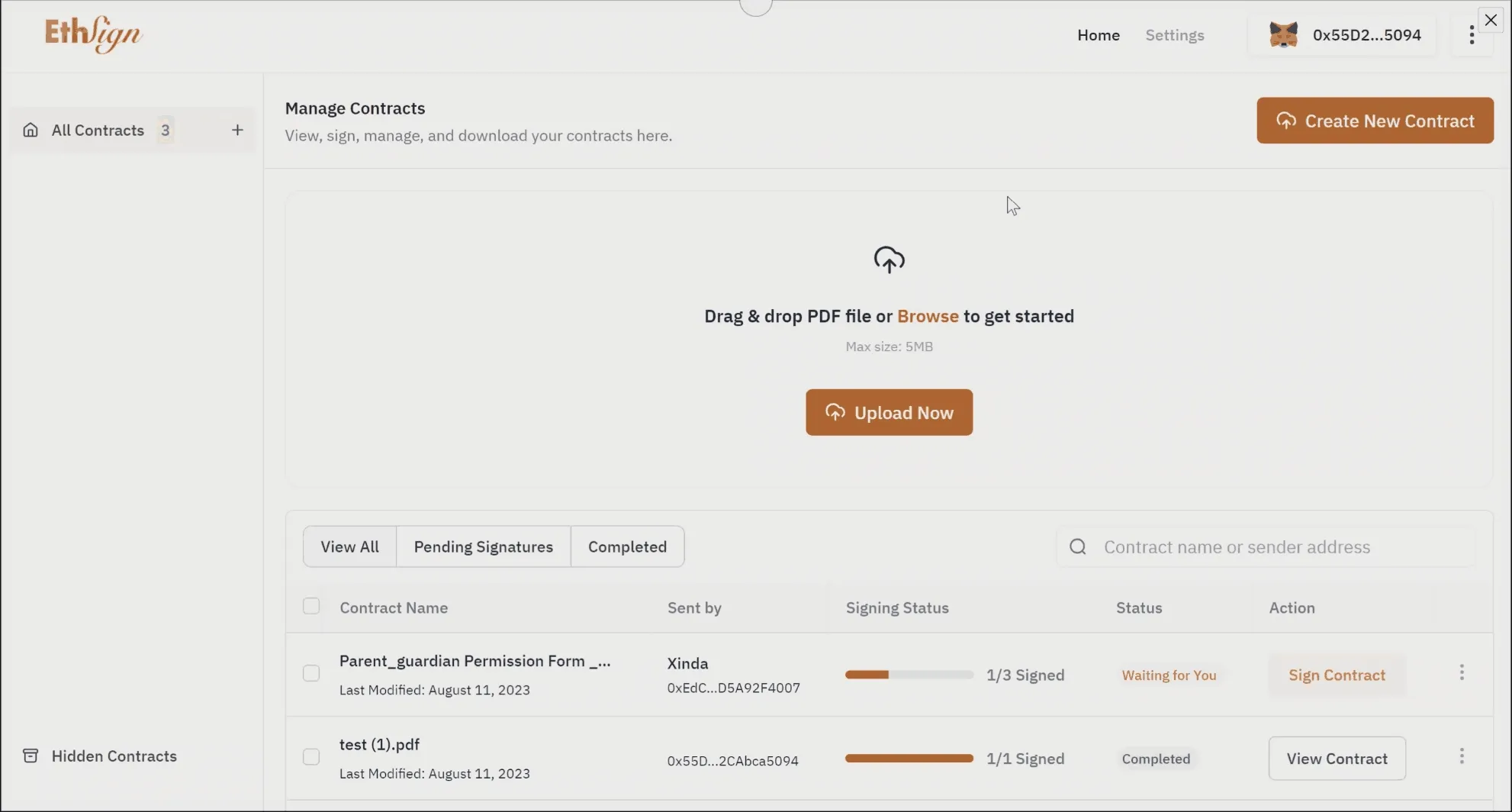1512x812 pixels.
Task: Click the cloud upload icon in drop zone
Action: coord(889,260)
